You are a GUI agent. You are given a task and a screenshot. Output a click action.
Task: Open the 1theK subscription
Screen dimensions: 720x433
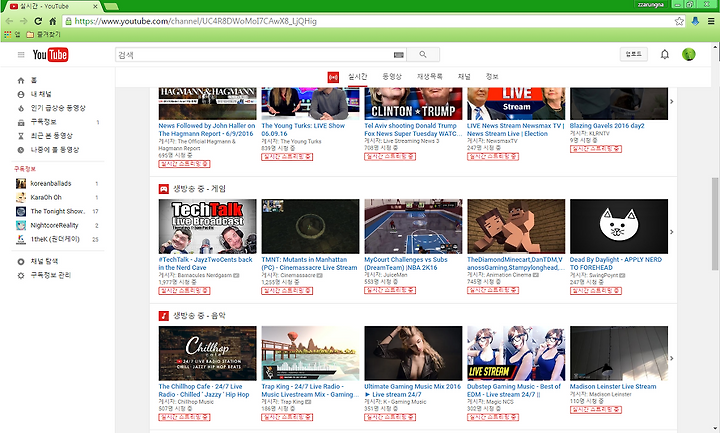point(57,239)
